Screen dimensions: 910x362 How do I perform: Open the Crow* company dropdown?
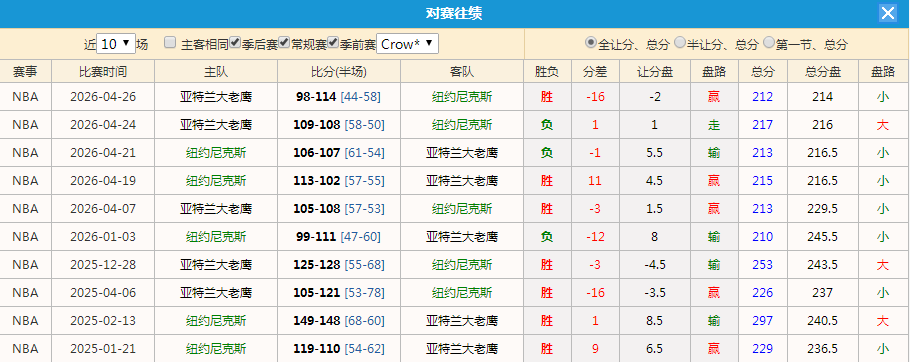click(407, 44)
